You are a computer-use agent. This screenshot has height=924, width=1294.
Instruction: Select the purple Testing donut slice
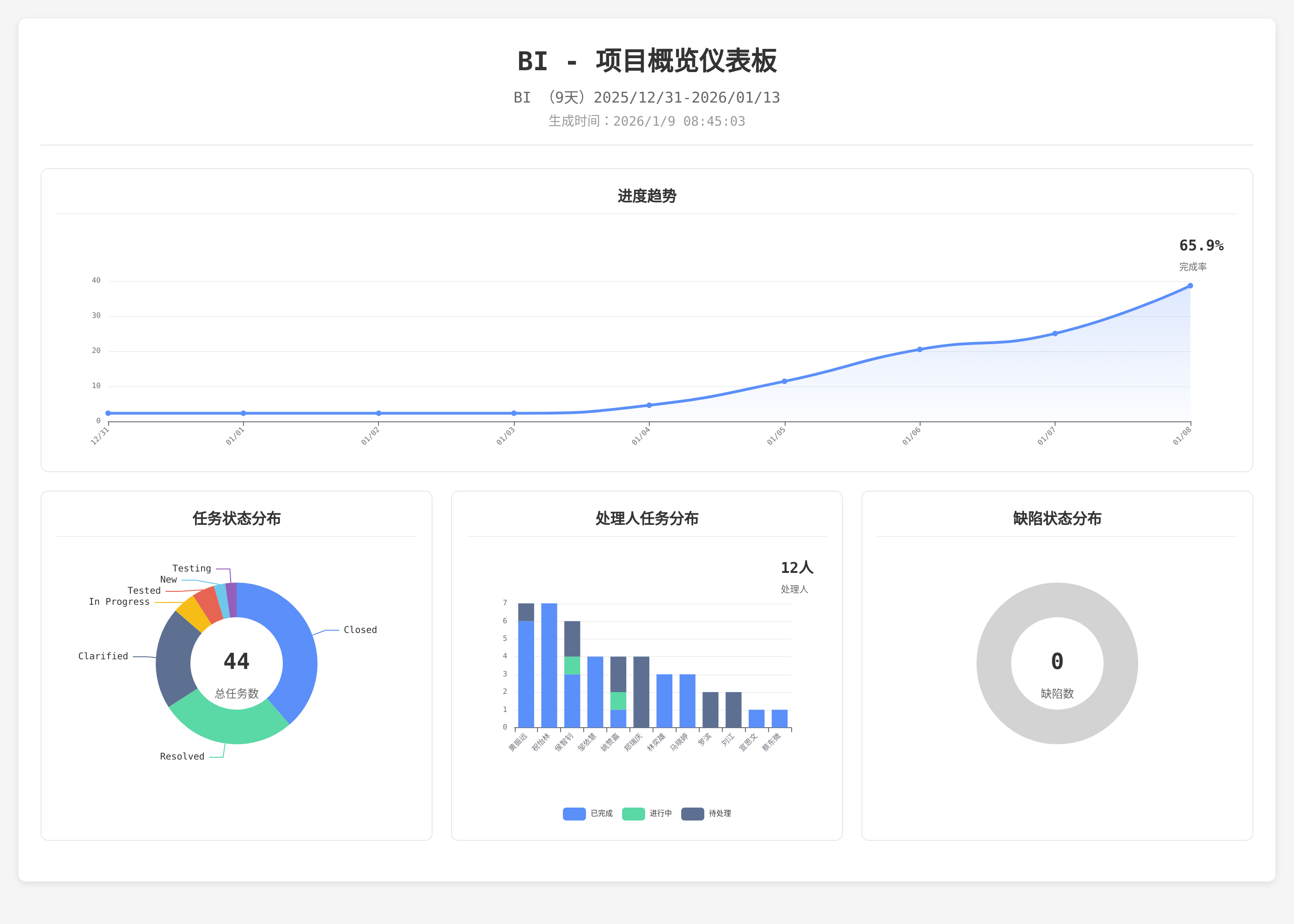tap(232, 600)
